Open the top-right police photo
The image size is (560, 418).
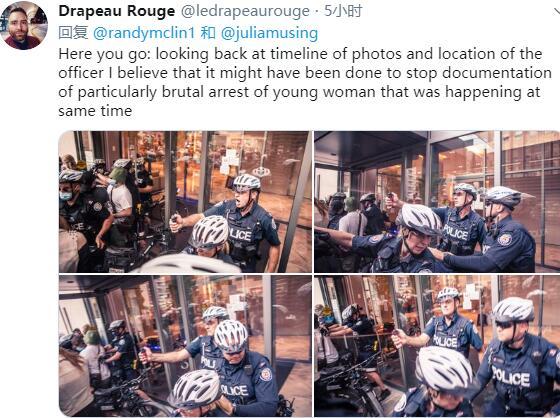click(437, 202)
